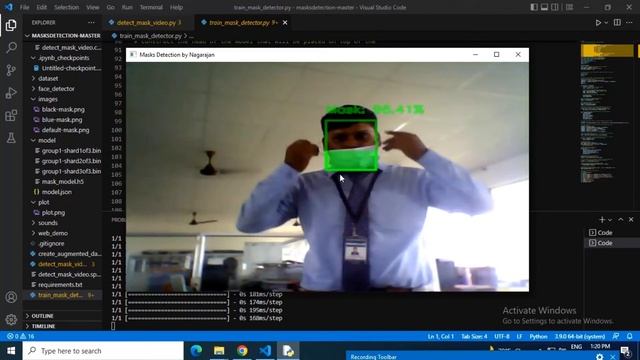Open the notifications bell in status bar
Viewport: 640px width, 360px height.
point(630,336)
